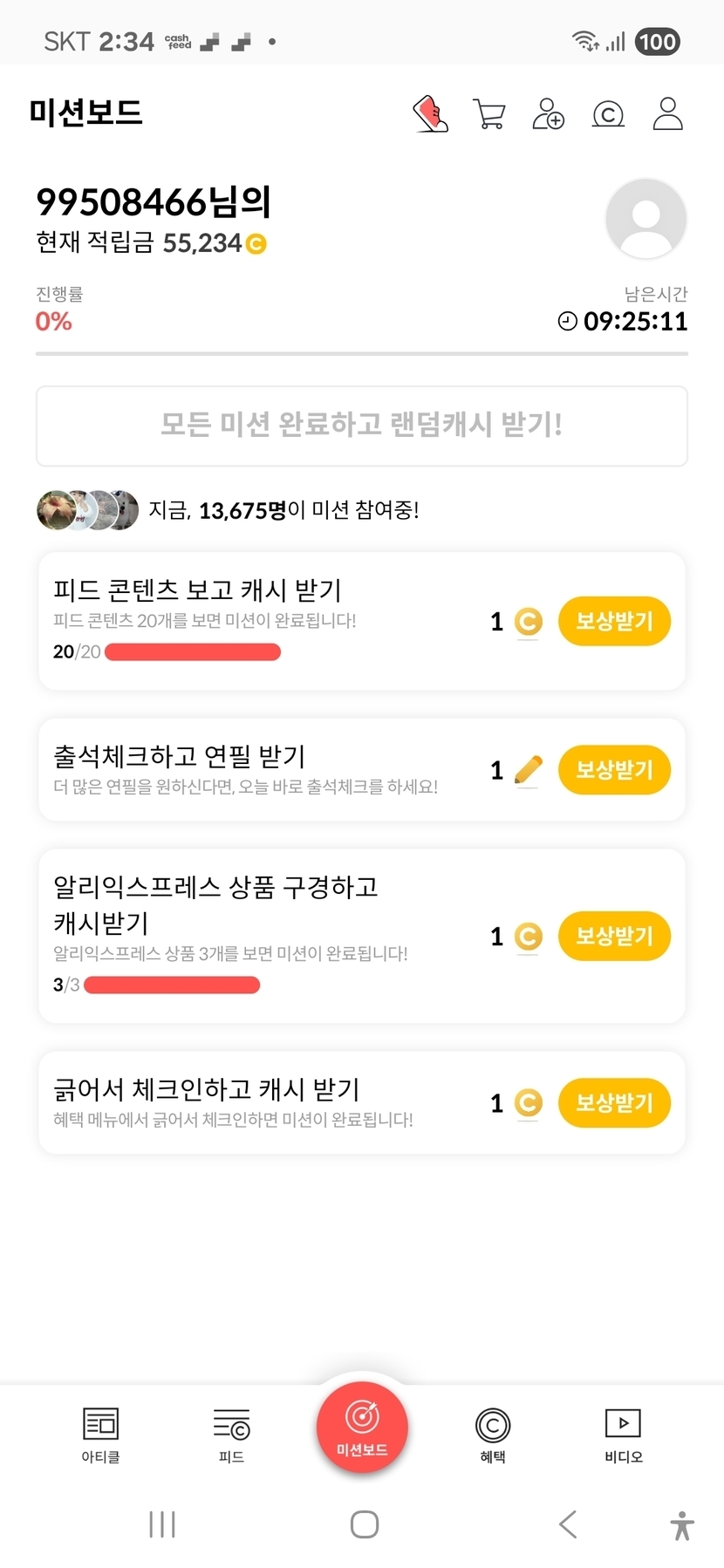The height and width of the screenshot is (1568, 724).
Task: Tap the gray profile avatar picture
Action: click(x=645, y=219)
